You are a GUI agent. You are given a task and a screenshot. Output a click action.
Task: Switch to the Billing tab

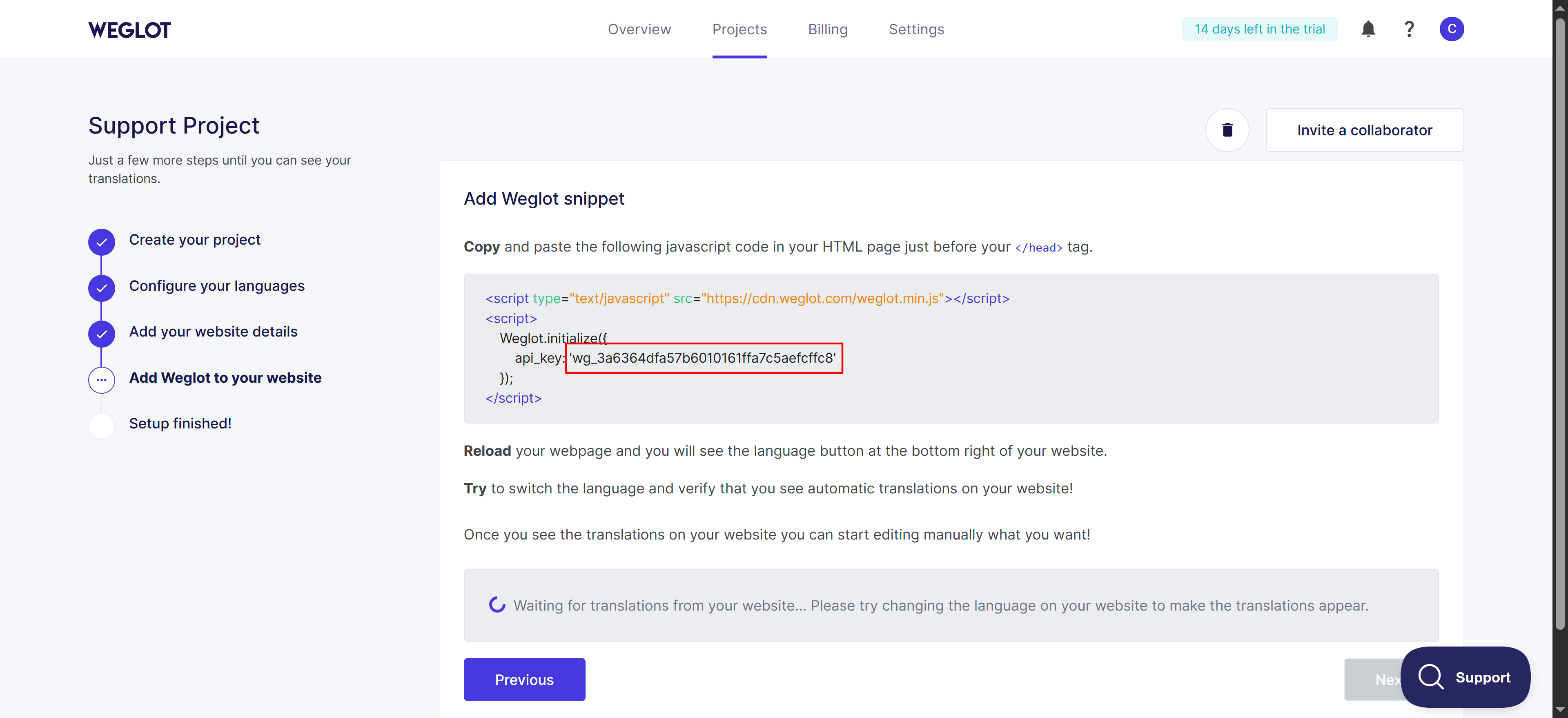coord(827,29)
